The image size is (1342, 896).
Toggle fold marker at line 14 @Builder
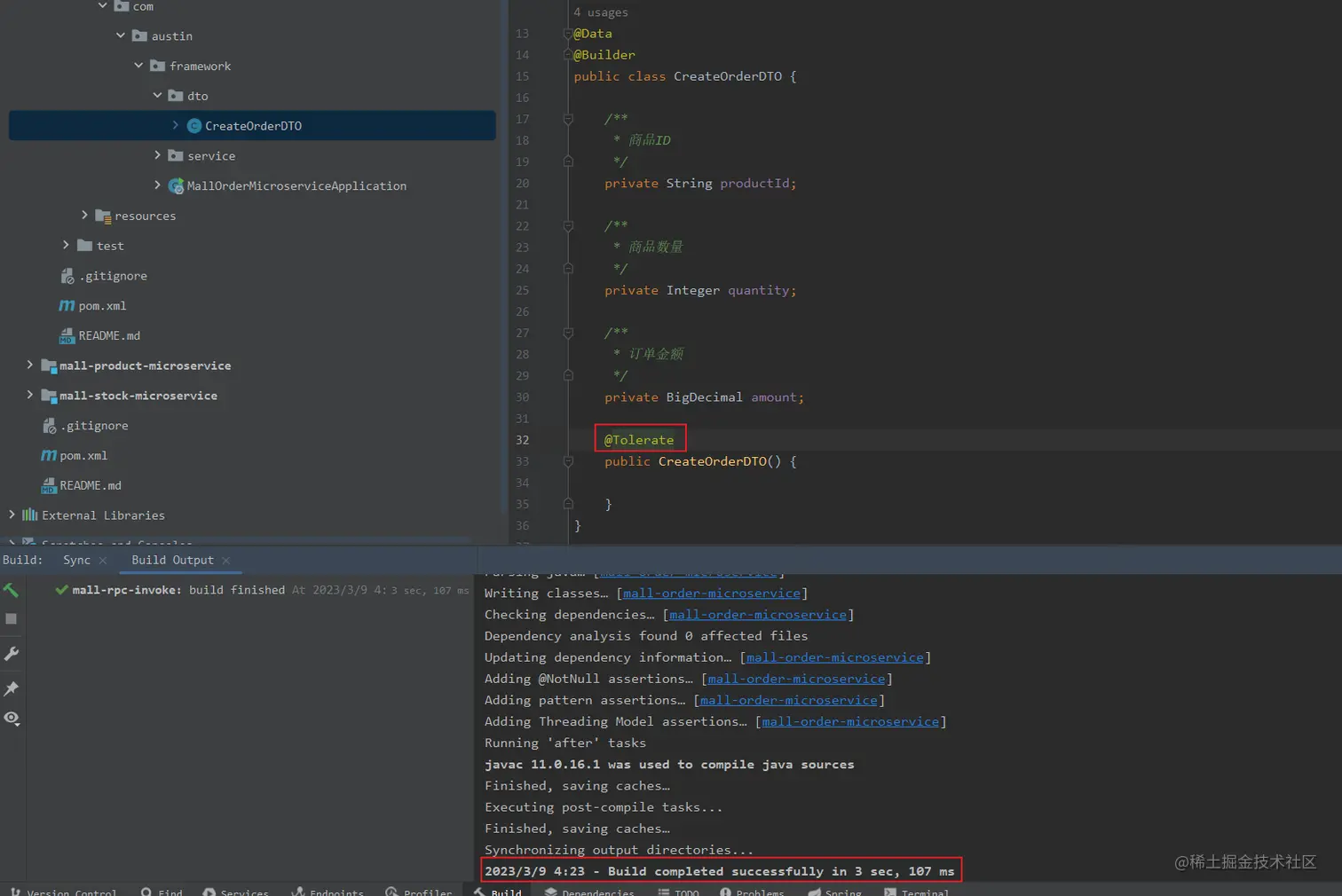point(568,55)
